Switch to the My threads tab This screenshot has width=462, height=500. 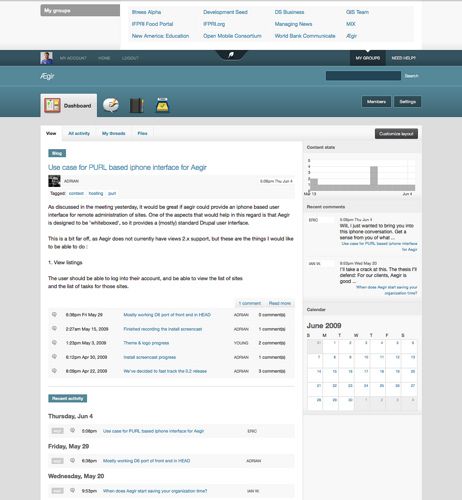click(114, 133)
